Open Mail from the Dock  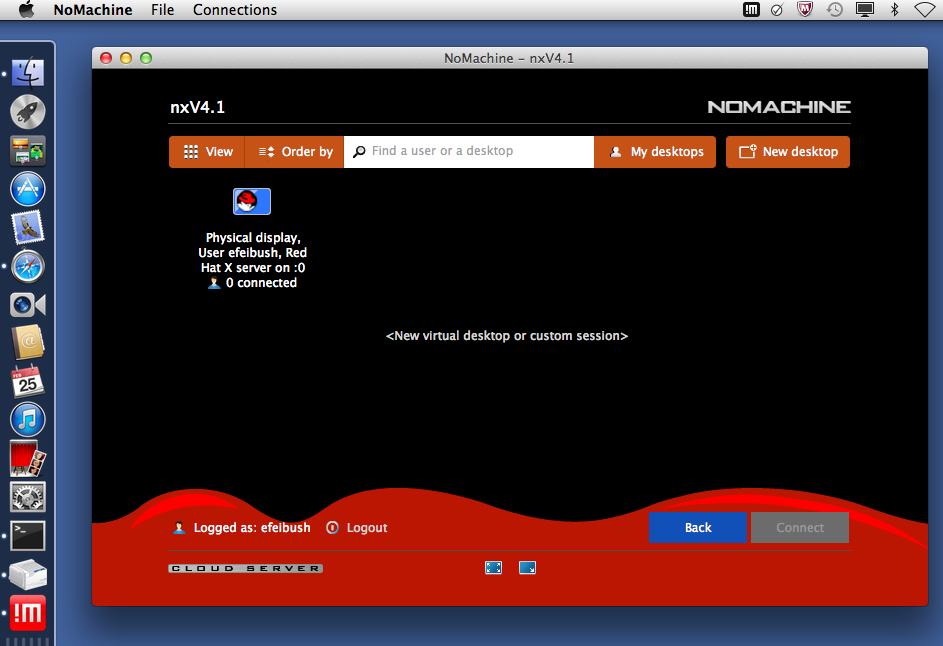click(28, 227)
